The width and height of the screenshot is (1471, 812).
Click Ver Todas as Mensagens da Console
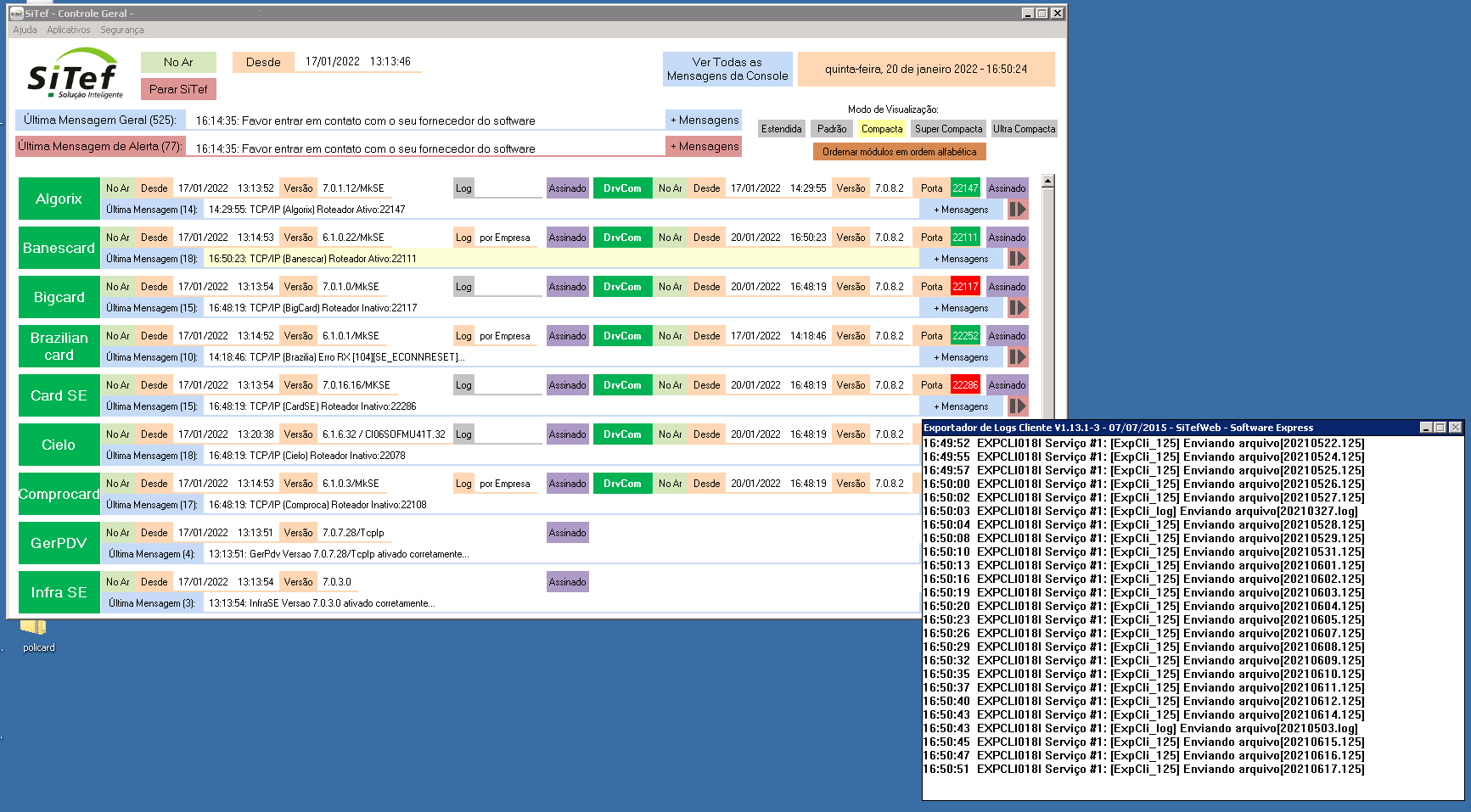point(727,69)
